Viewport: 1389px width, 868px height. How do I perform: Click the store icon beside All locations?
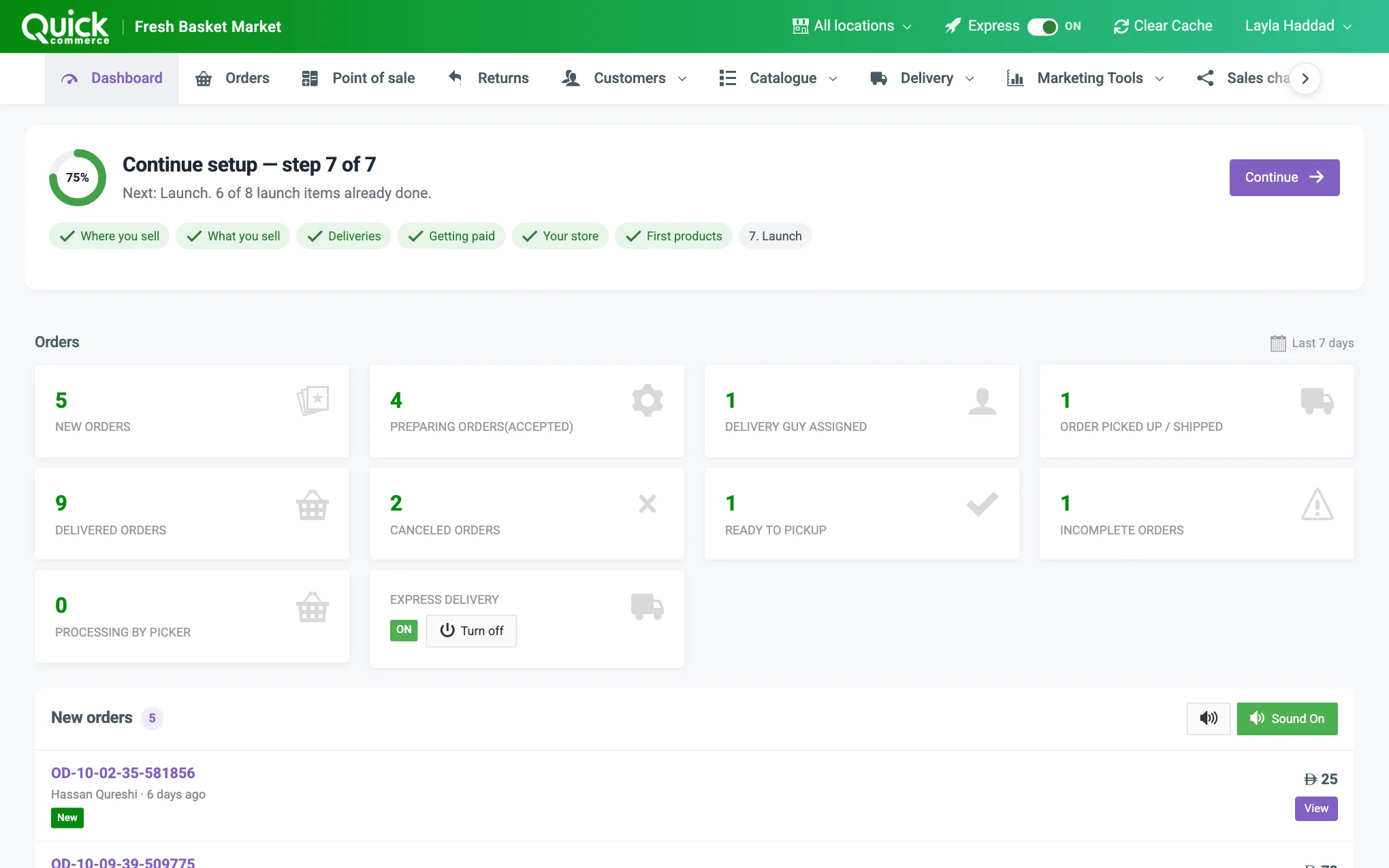click(800, 26)
